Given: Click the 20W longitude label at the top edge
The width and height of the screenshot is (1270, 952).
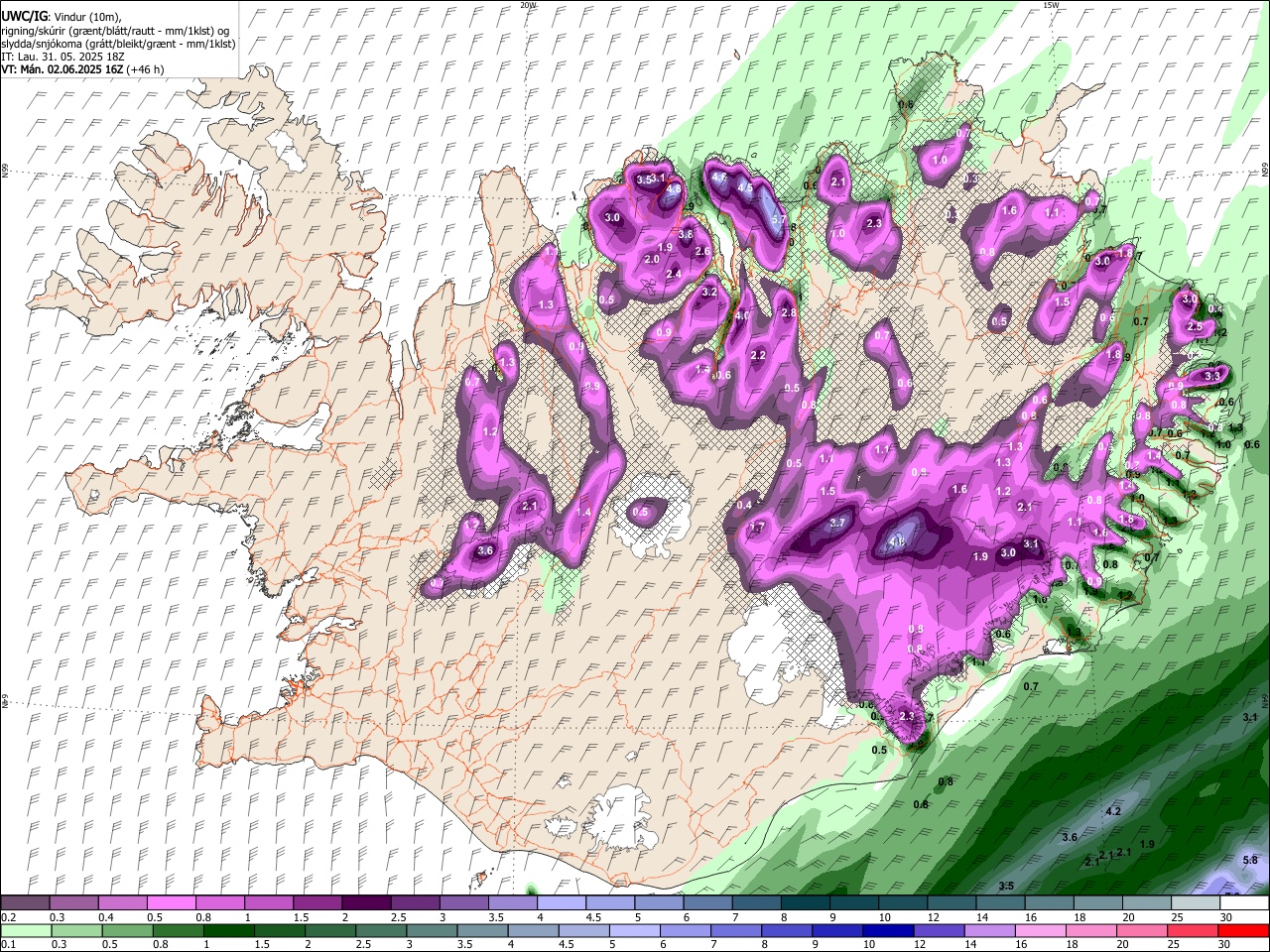Looking at the screenshot, I should pos(528,5).
